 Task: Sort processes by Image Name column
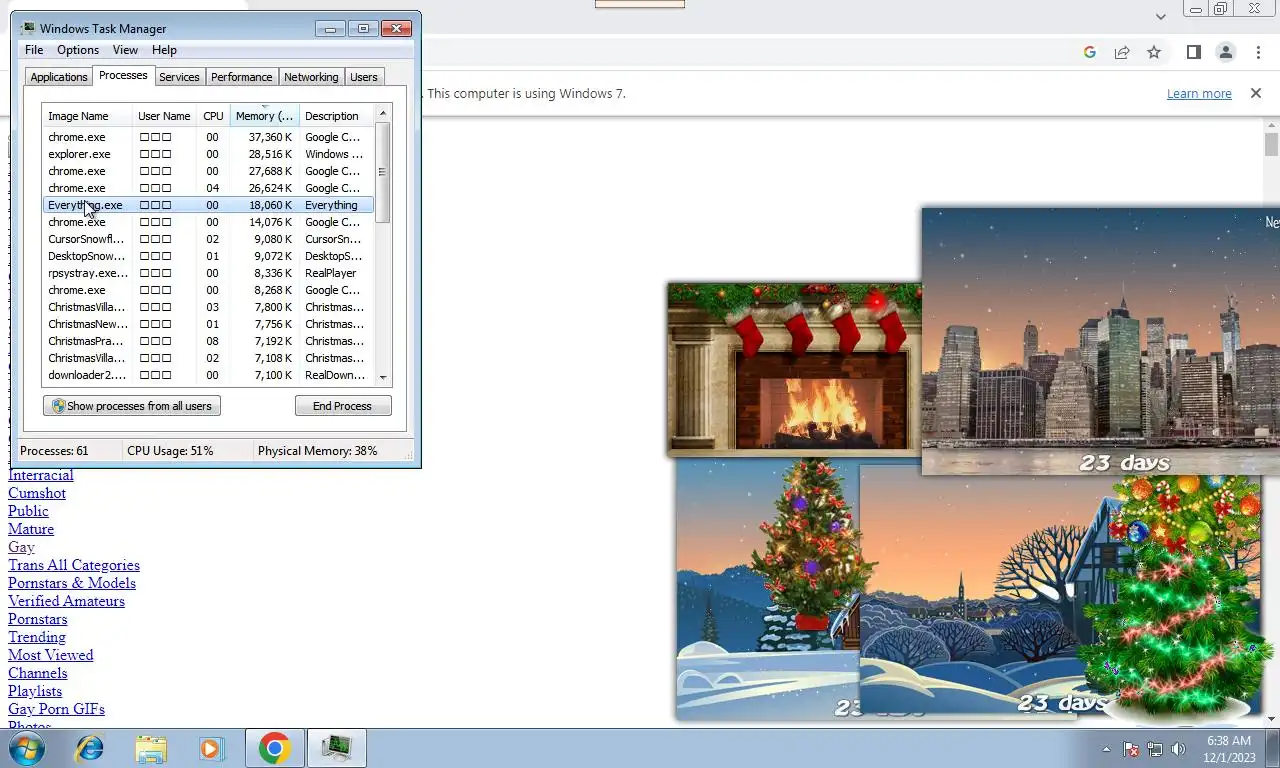88,116
